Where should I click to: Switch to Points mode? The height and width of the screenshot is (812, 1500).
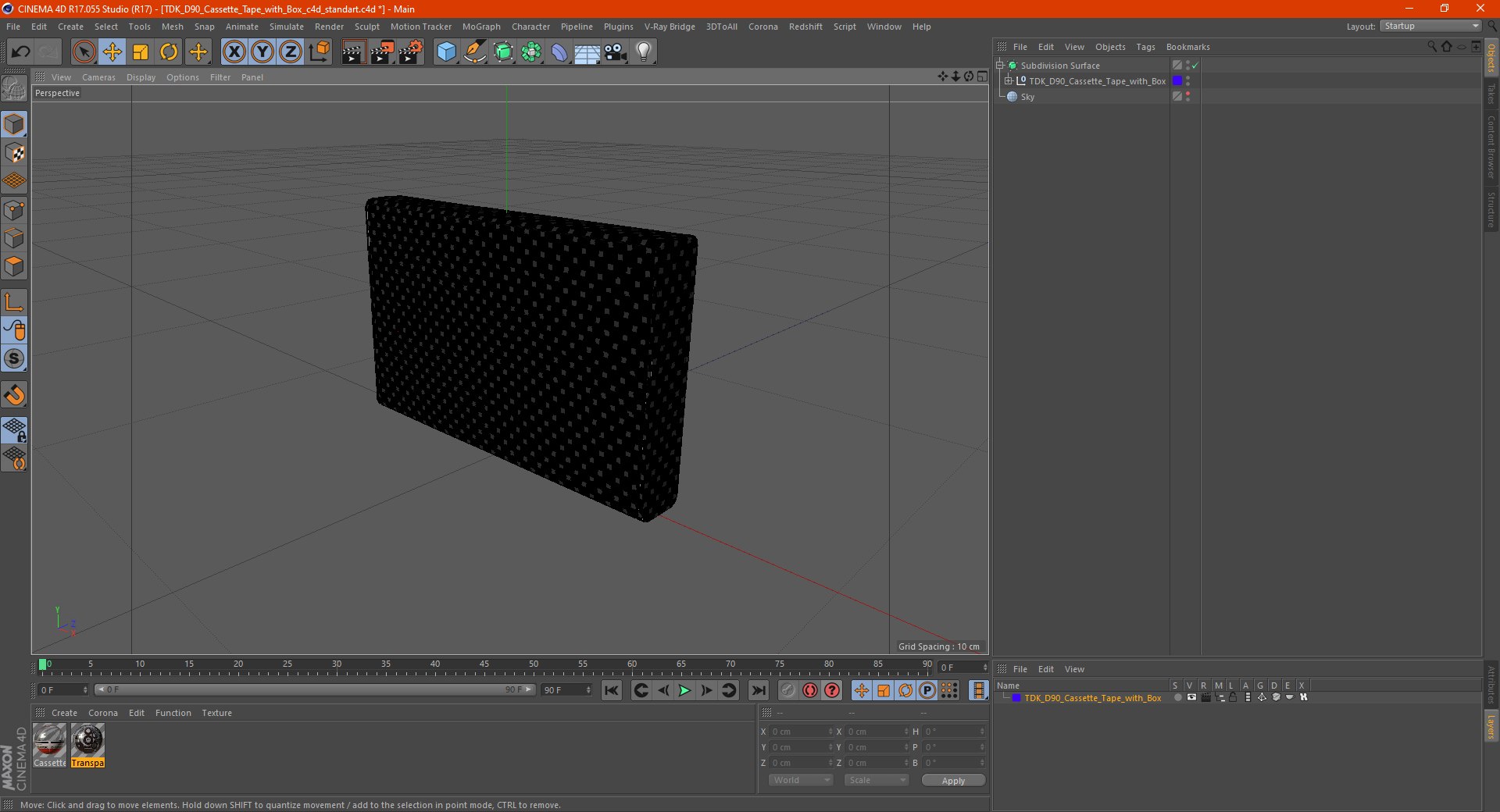[x=14, y=209]
